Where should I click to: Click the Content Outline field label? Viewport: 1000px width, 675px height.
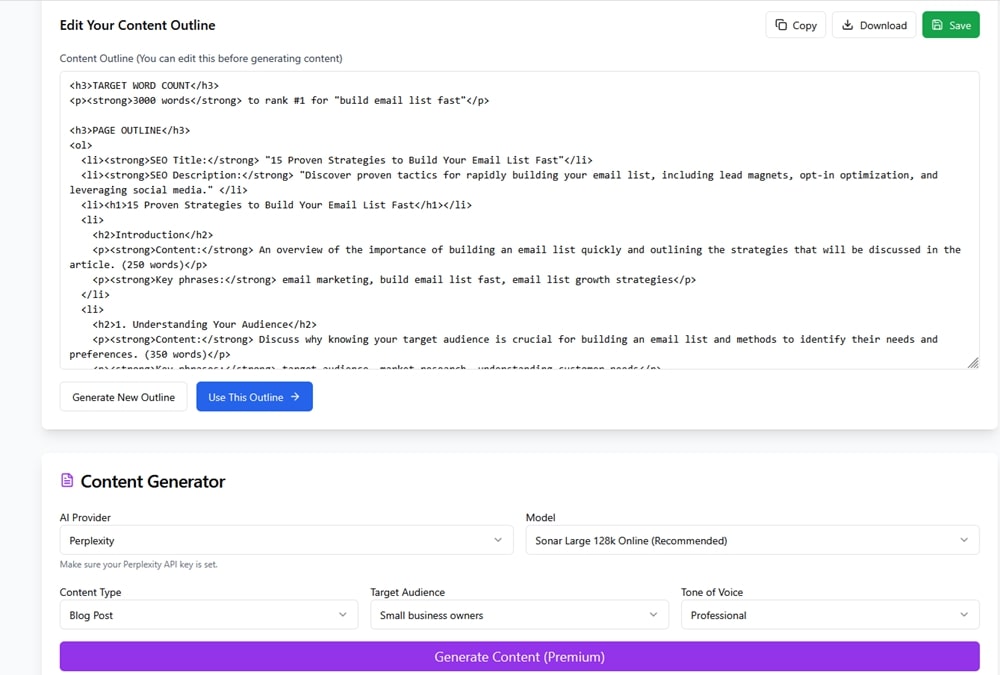201,58
